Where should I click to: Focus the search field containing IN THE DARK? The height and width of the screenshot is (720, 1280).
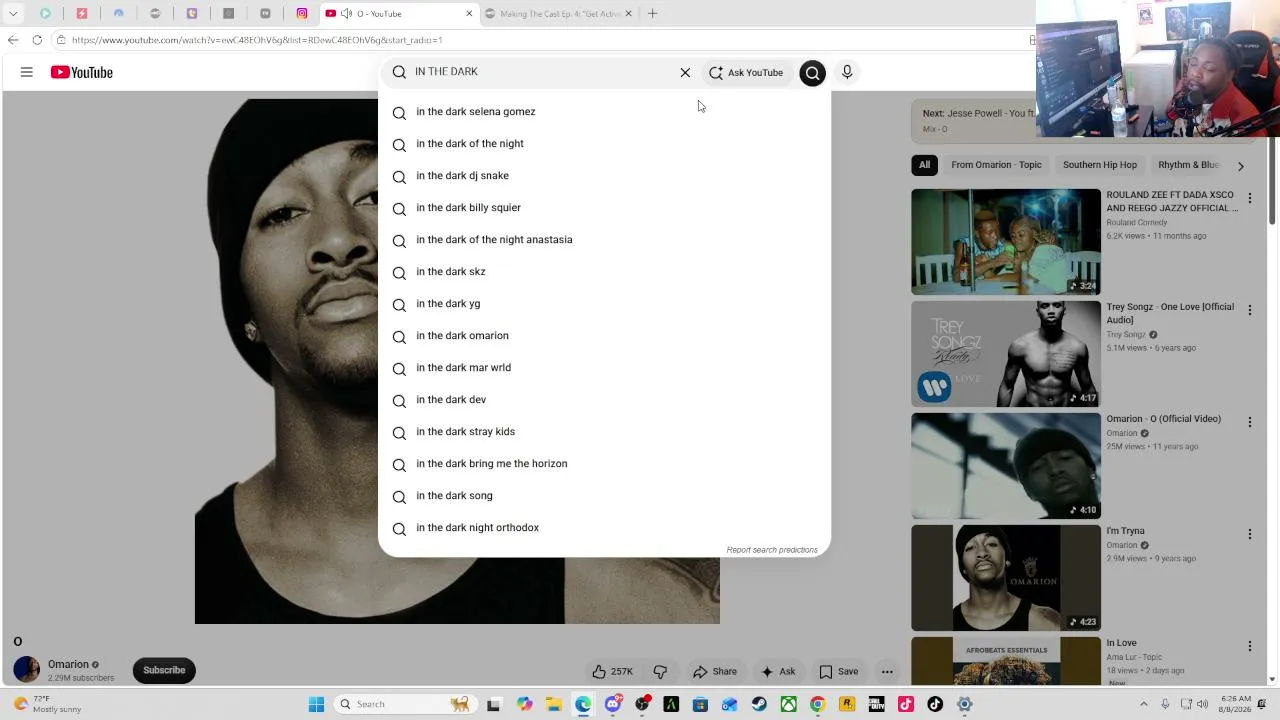(540, 72)
